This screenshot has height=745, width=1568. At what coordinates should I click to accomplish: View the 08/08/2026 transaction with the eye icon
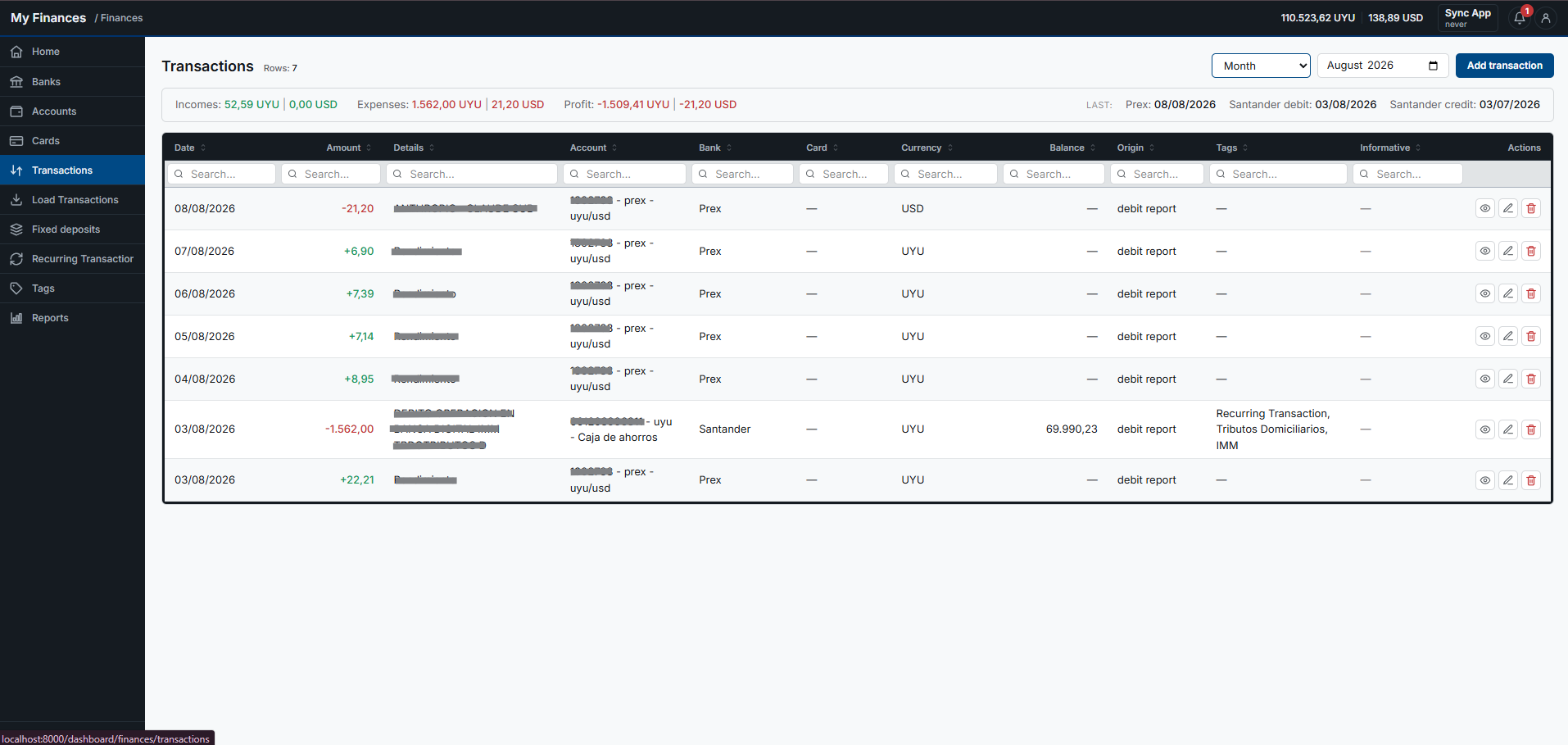pos(1485,208)
